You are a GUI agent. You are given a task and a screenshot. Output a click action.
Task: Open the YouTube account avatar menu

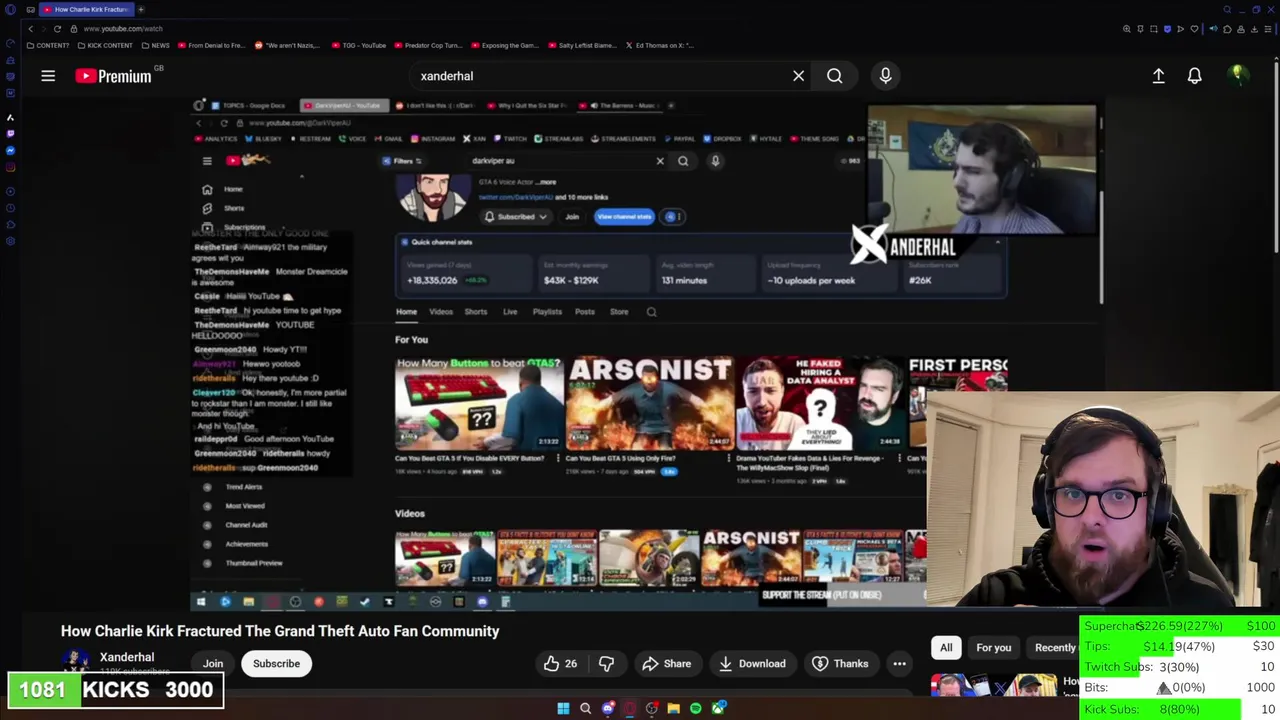1237,75
